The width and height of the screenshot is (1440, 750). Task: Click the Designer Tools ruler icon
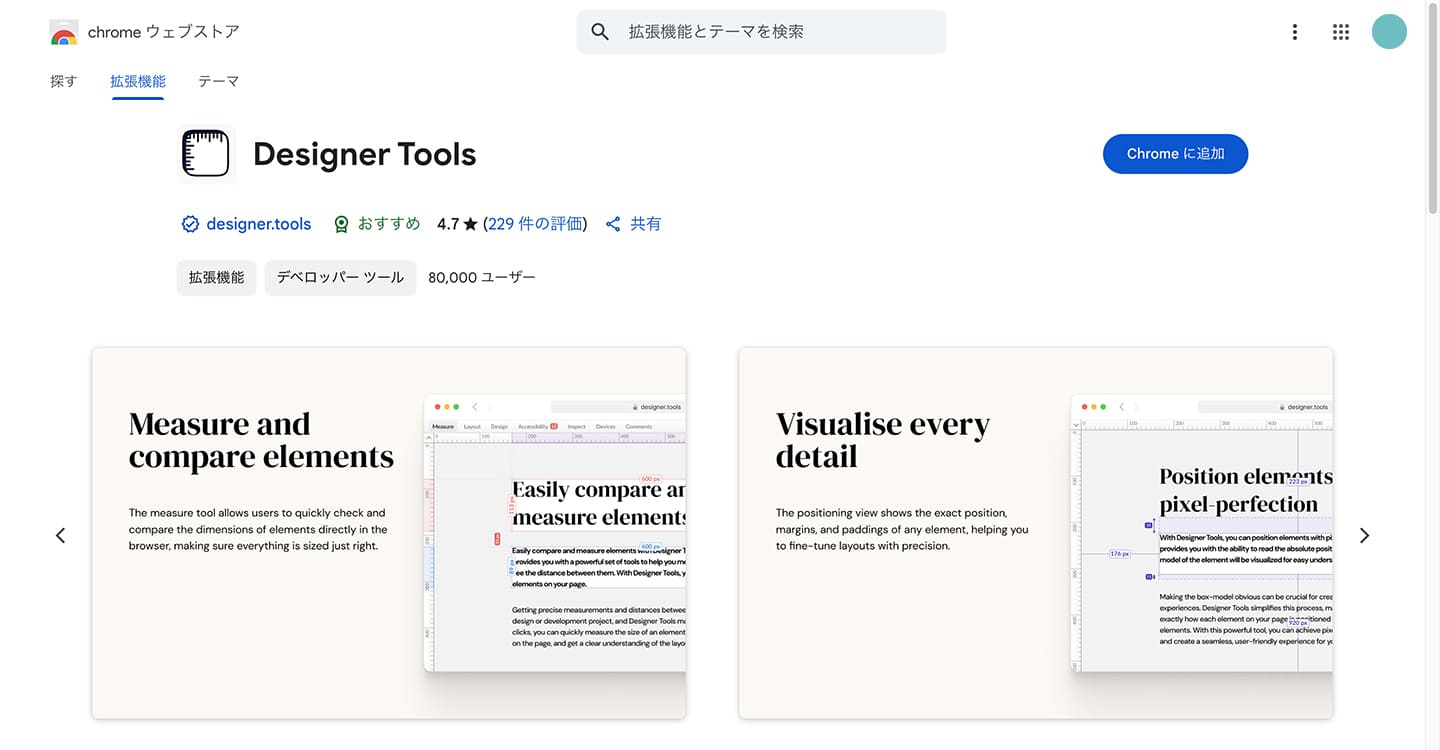pyautogui.click(x=206, y=154)
